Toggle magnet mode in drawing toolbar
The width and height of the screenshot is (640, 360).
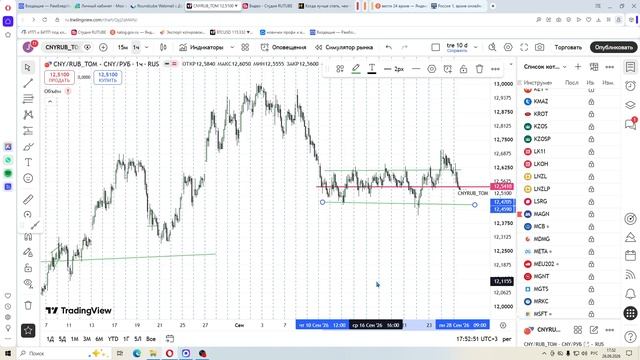tap(28, 236)
